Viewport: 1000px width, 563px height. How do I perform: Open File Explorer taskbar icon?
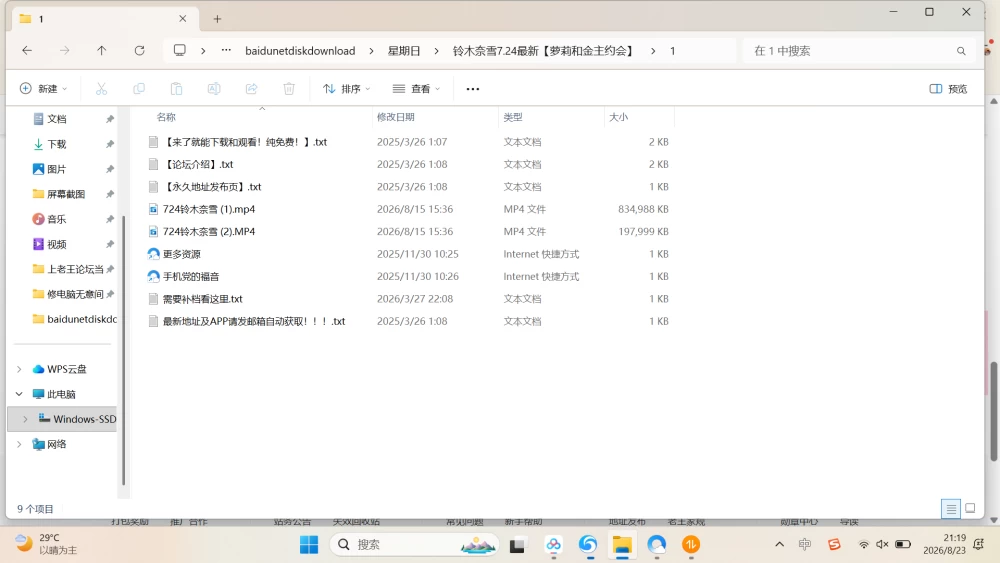tap(622, 545)
